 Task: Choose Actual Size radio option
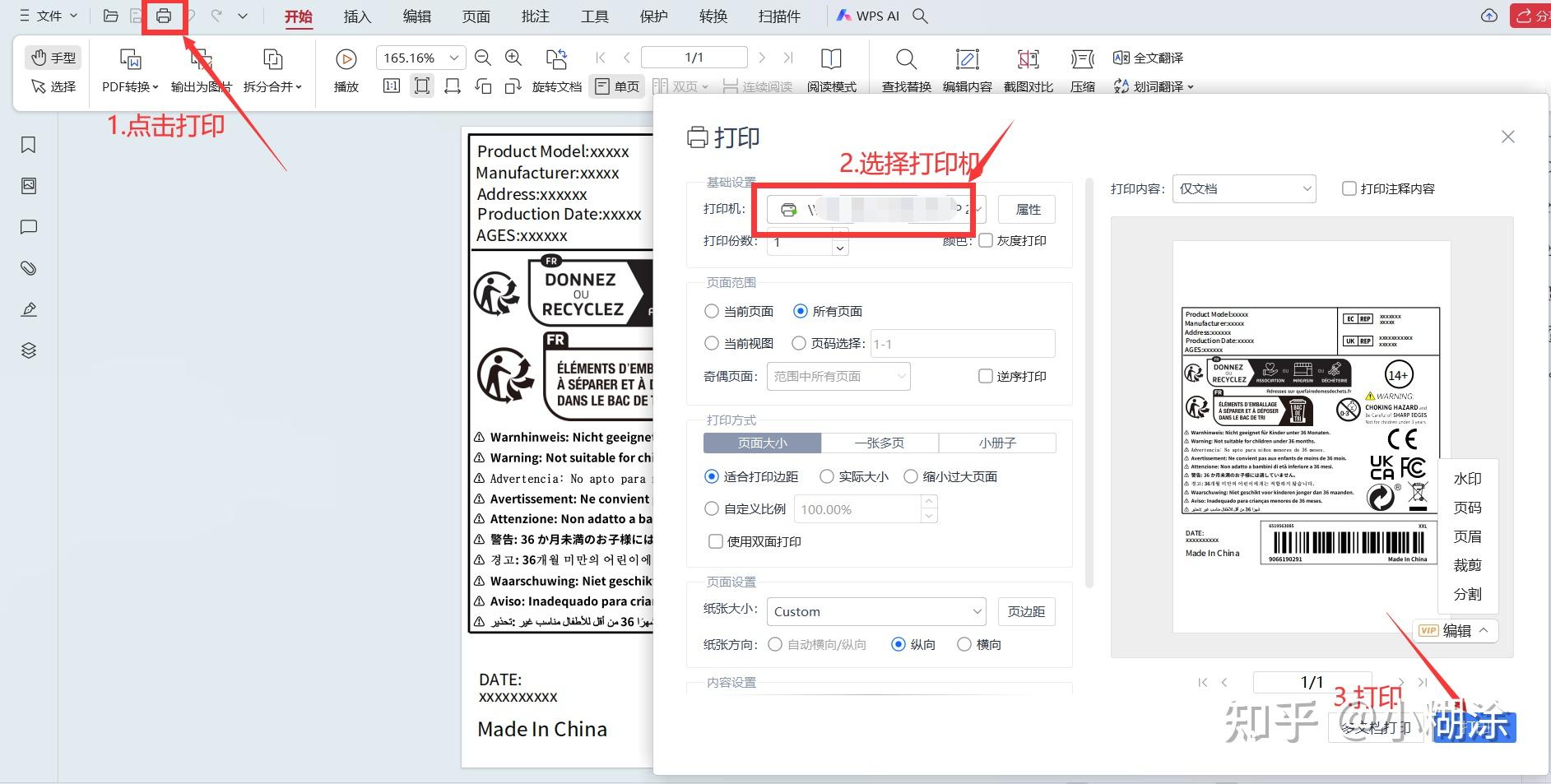click(827, 476)
